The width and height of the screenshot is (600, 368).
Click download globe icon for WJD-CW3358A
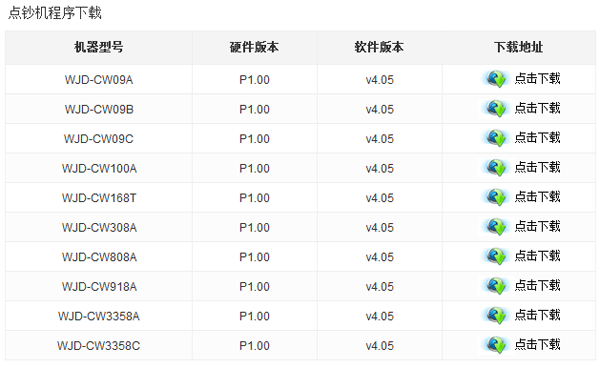(496, 316)
